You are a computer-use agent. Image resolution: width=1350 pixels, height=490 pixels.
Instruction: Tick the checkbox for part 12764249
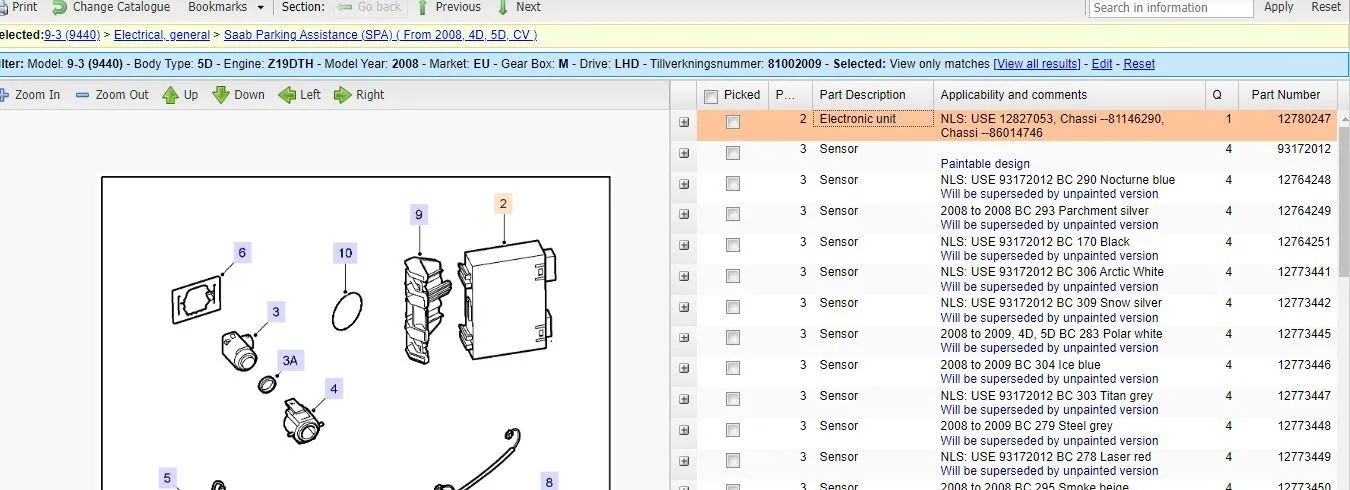[x=733, y=215]
